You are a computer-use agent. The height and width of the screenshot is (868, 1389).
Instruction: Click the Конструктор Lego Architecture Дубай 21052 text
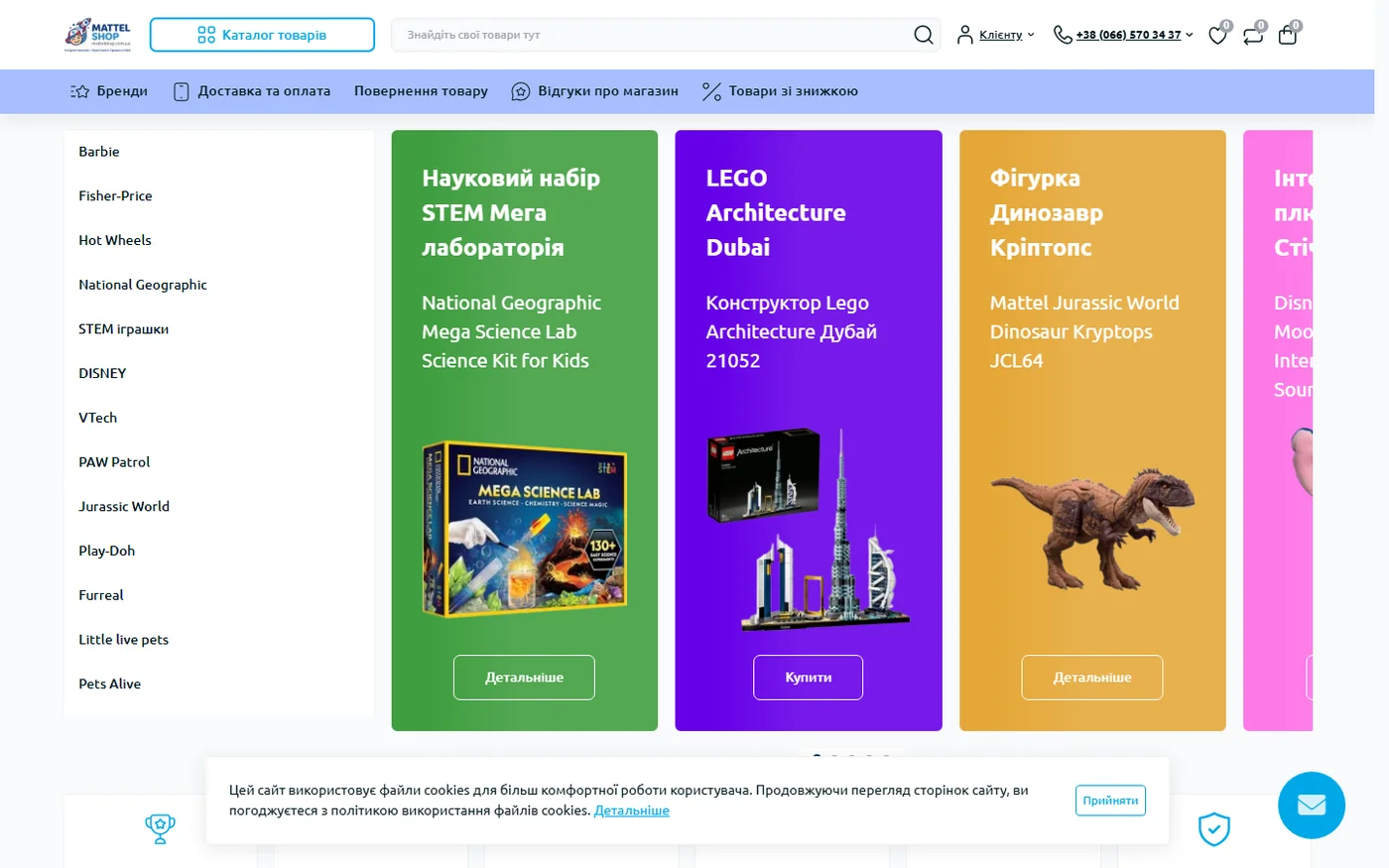tap(791, 331)
